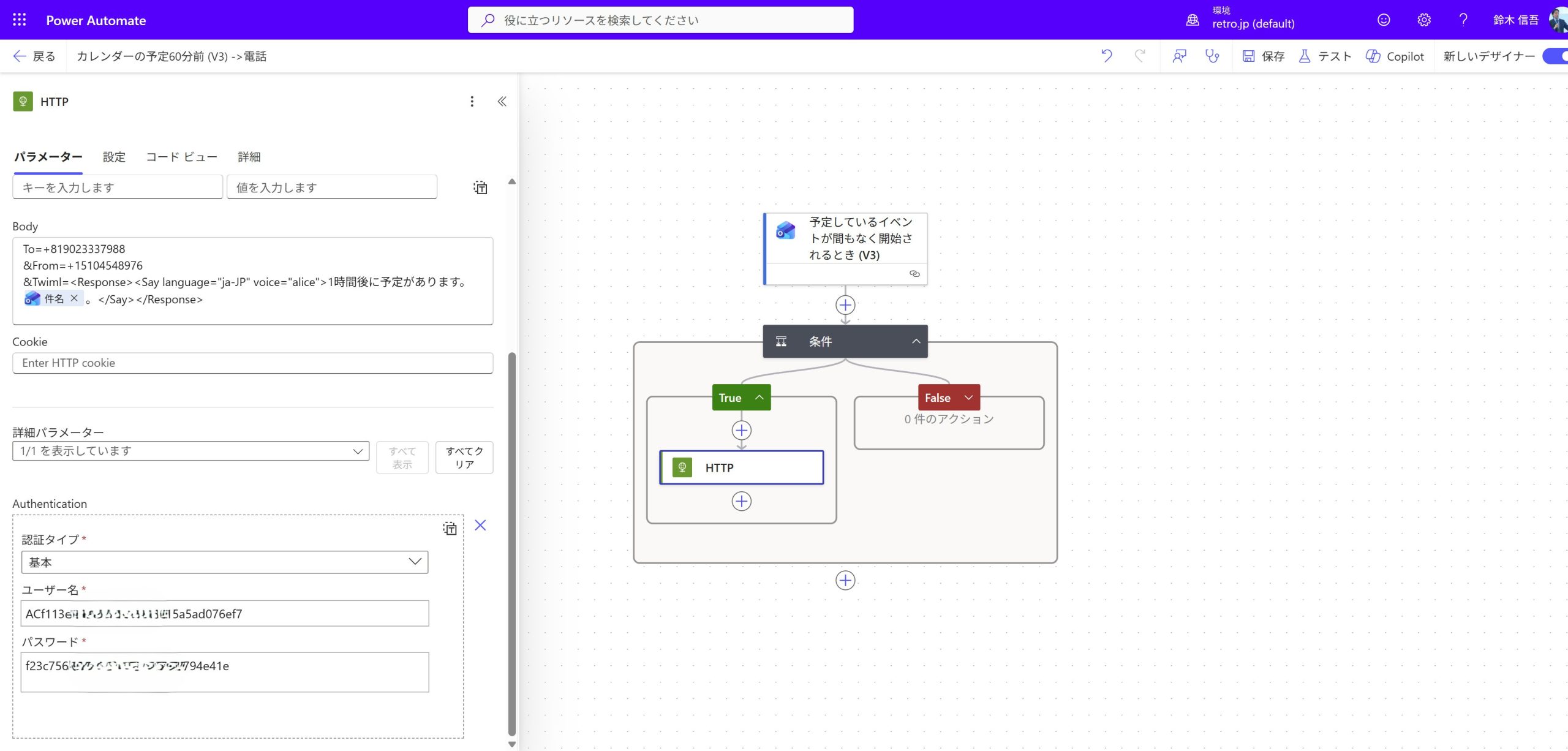Toggle the 新しいデザイナー switch

click(1556, 56)
